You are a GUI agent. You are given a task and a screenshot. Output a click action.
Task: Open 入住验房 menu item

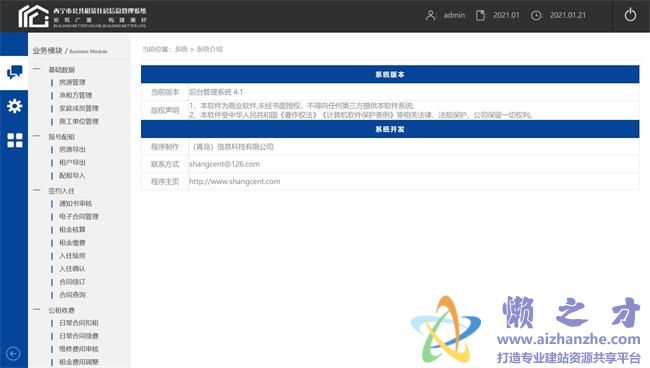coord(72,256)
